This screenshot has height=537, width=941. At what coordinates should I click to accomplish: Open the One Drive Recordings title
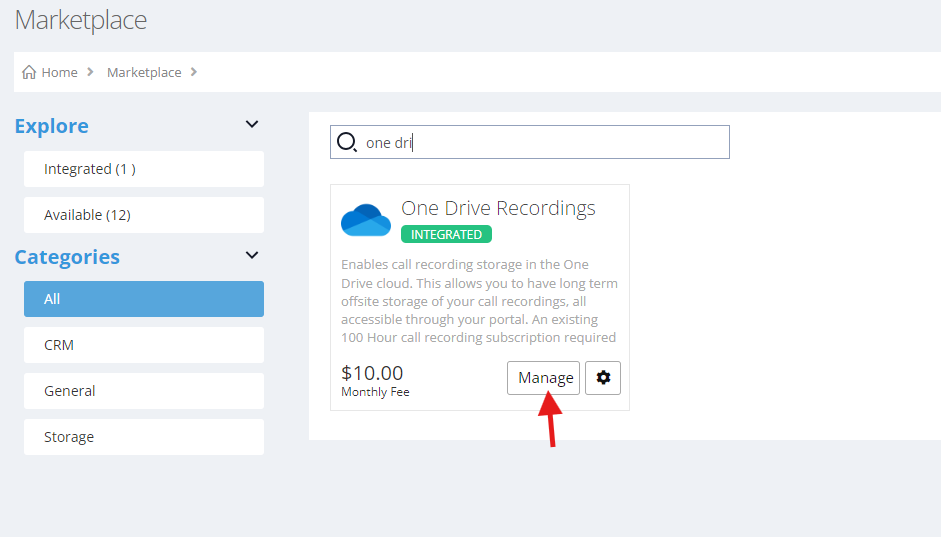tap(498, 208)
